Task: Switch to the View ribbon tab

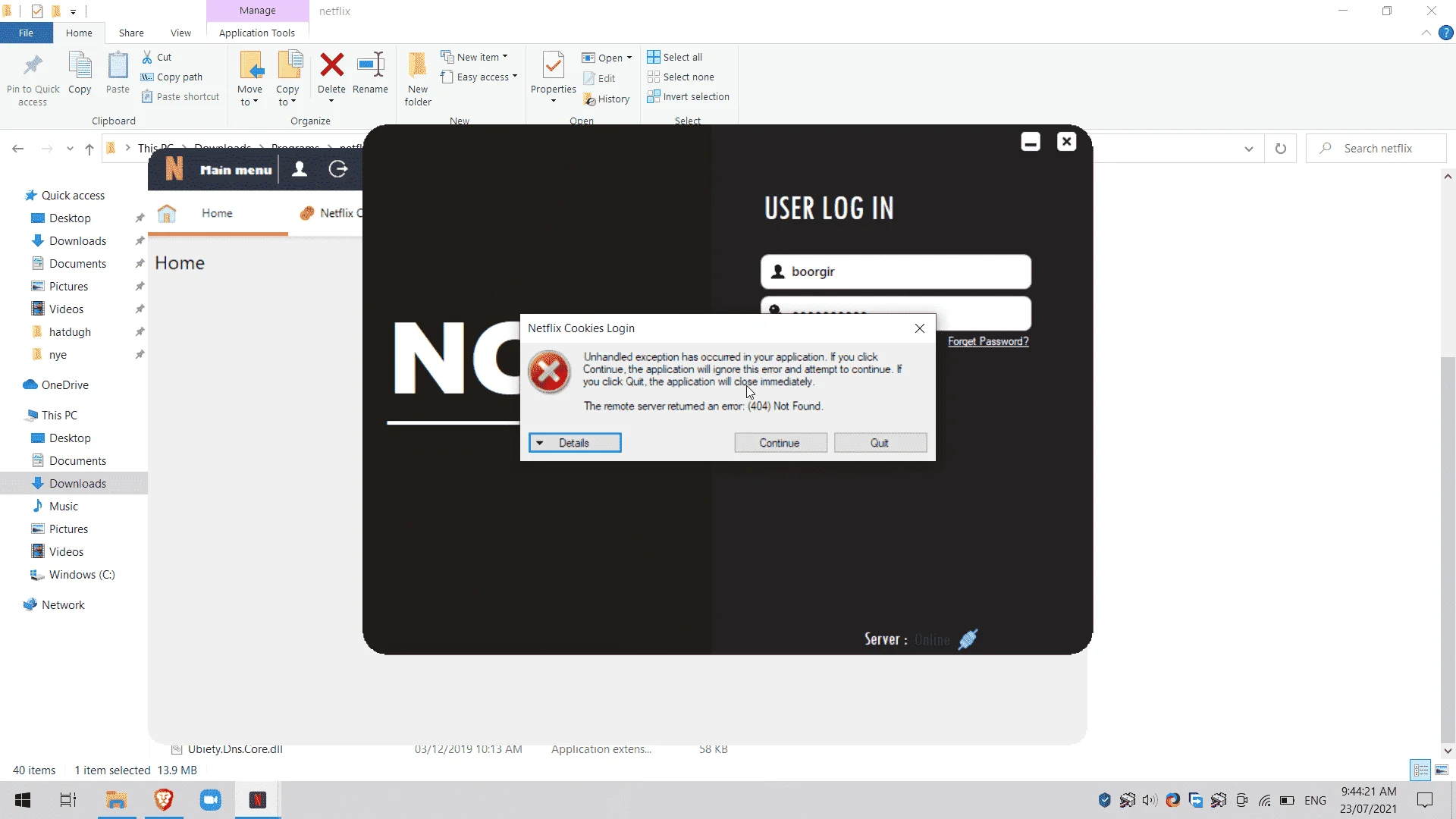Action: coord(180,33)
